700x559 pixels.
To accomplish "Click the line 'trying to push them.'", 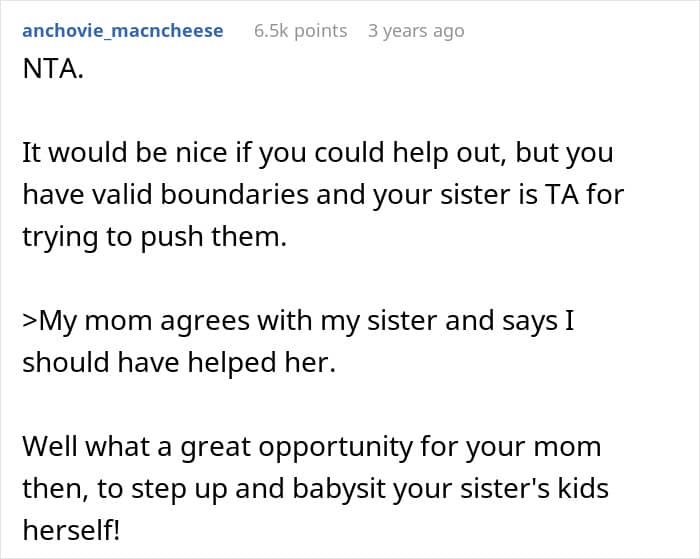I will 154,237.
